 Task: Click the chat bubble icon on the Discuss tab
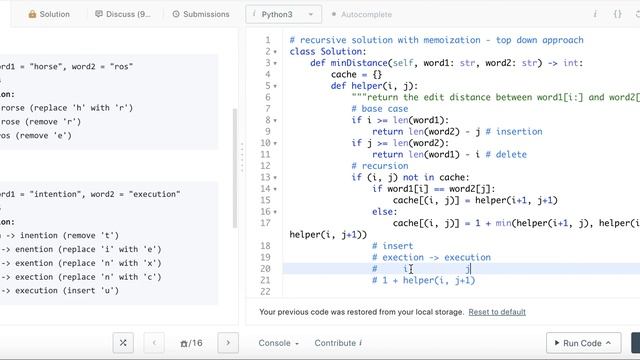pos(98,14)
